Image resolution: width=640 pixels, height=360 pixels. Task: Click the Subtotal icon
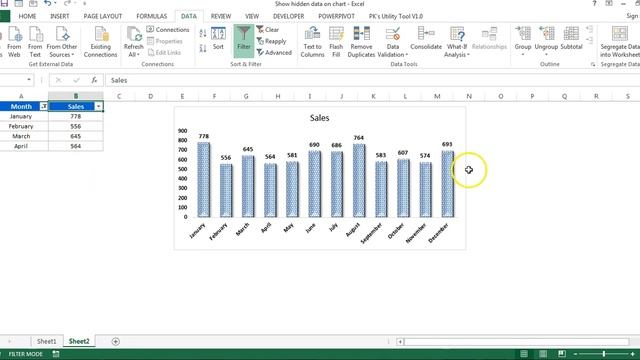coord(571,39)
